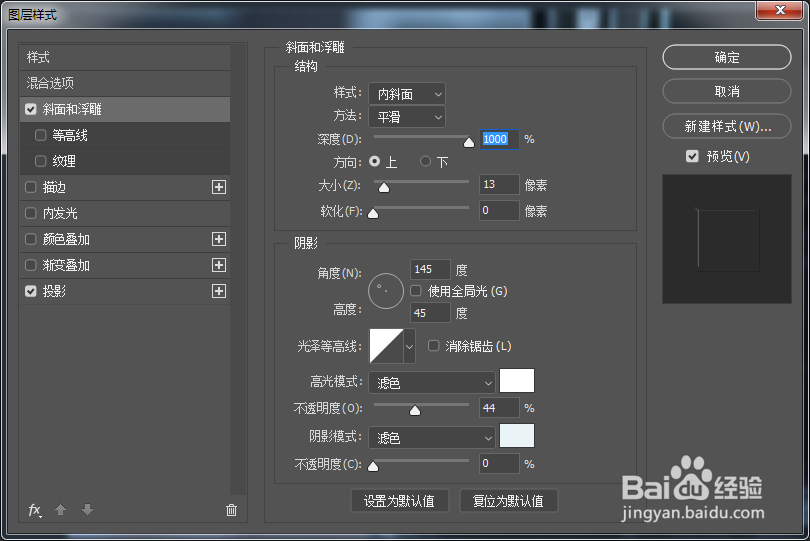Select the 纹理 sub-entry
810x541 pixels.
pyautogui.click(x=125, y=161)
